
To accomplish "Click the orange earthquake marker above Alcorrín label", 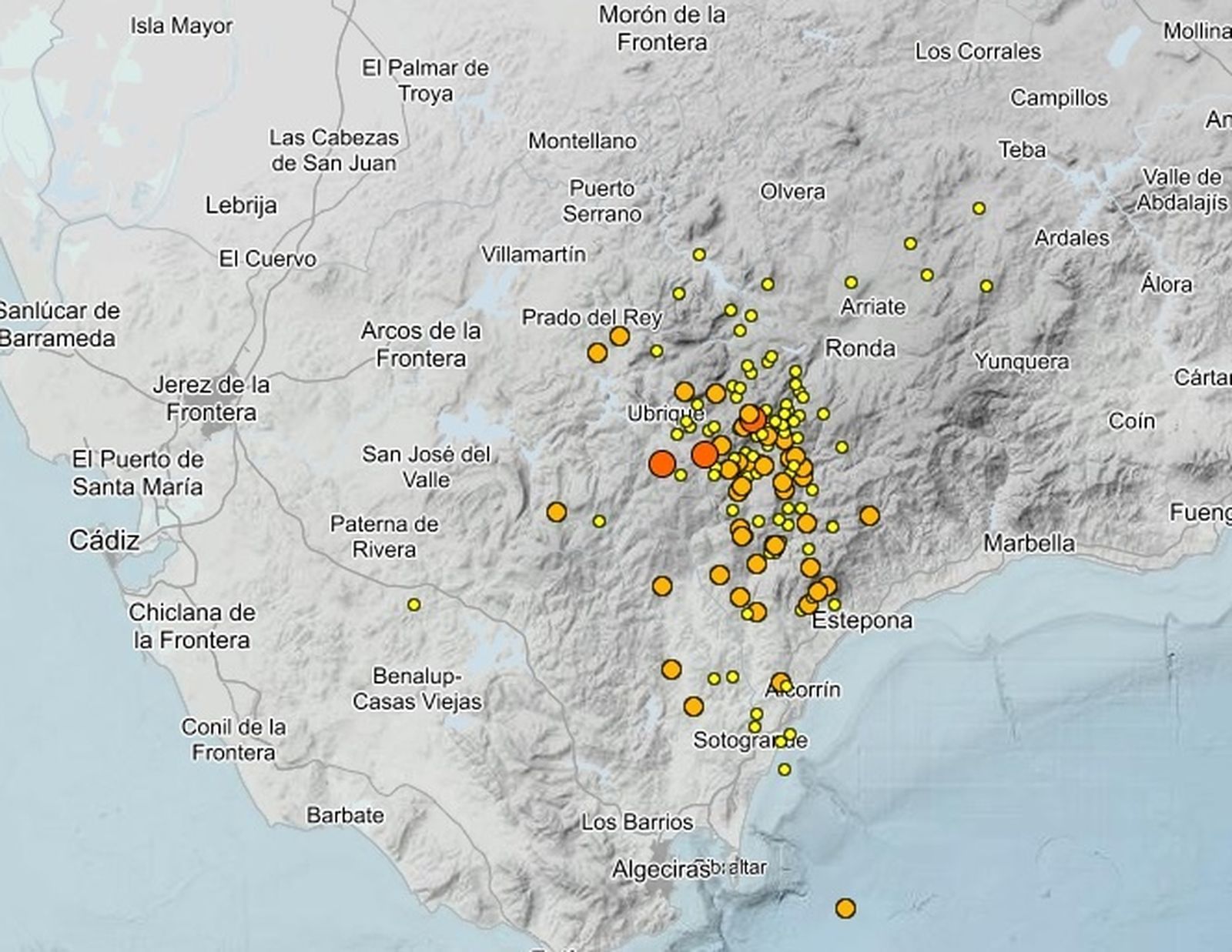I will [x=779, y=680].
